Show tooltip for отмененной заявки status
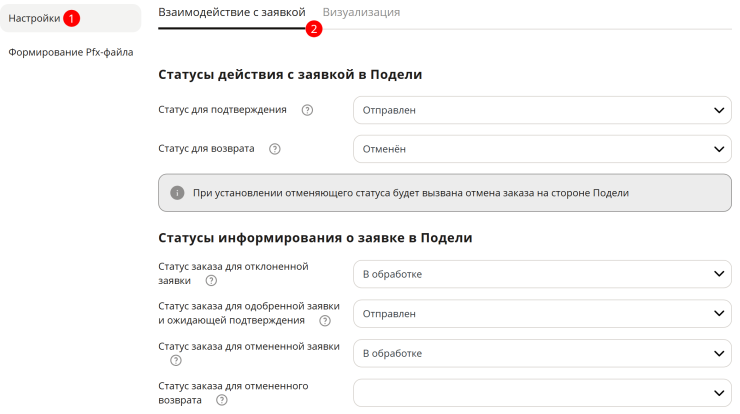The image size is (740, 414). pyautogui.click(x=176, y=360)
